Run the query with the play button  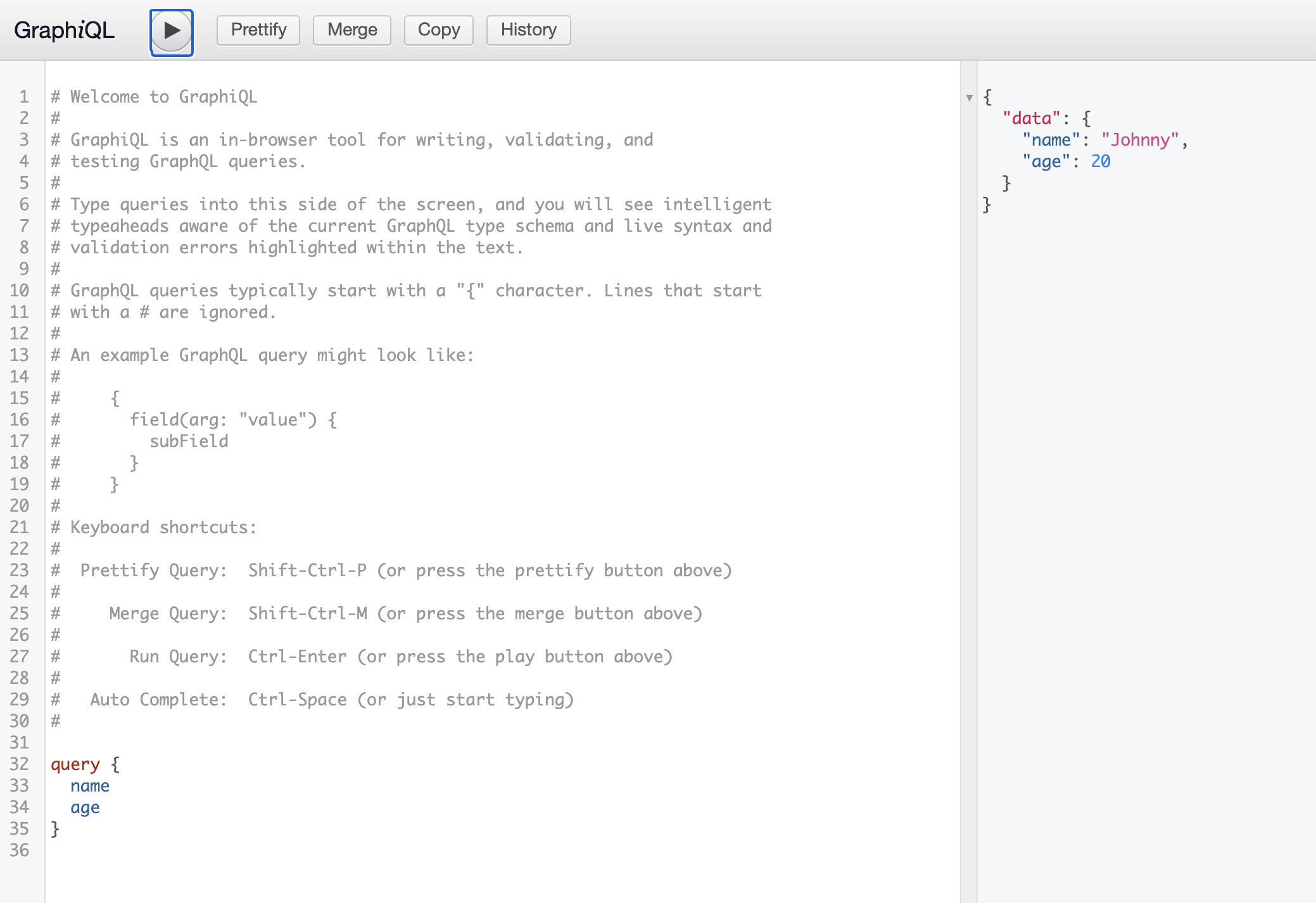pyautogui.click(x=171, y=31)
